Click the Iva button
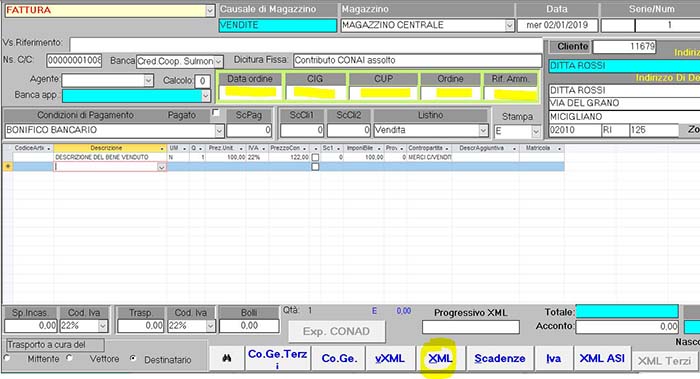This screenshot has height=379, width=700. (554, 358)
